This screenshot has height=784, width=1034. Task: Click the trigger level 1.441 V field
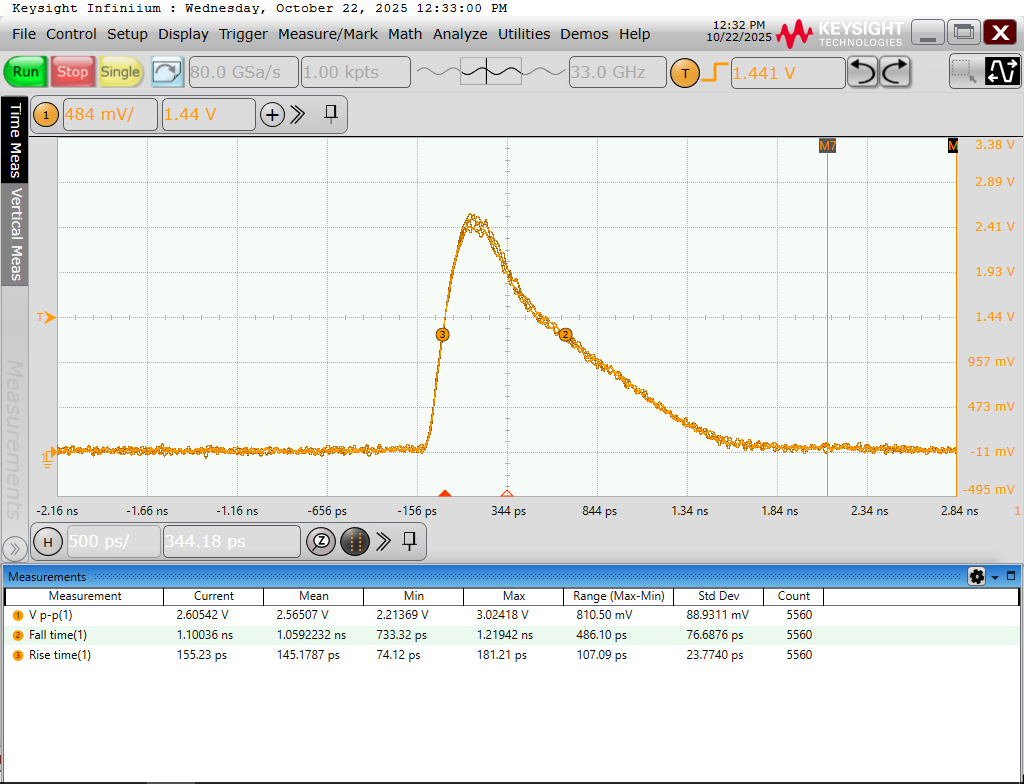tap(787, 73)
